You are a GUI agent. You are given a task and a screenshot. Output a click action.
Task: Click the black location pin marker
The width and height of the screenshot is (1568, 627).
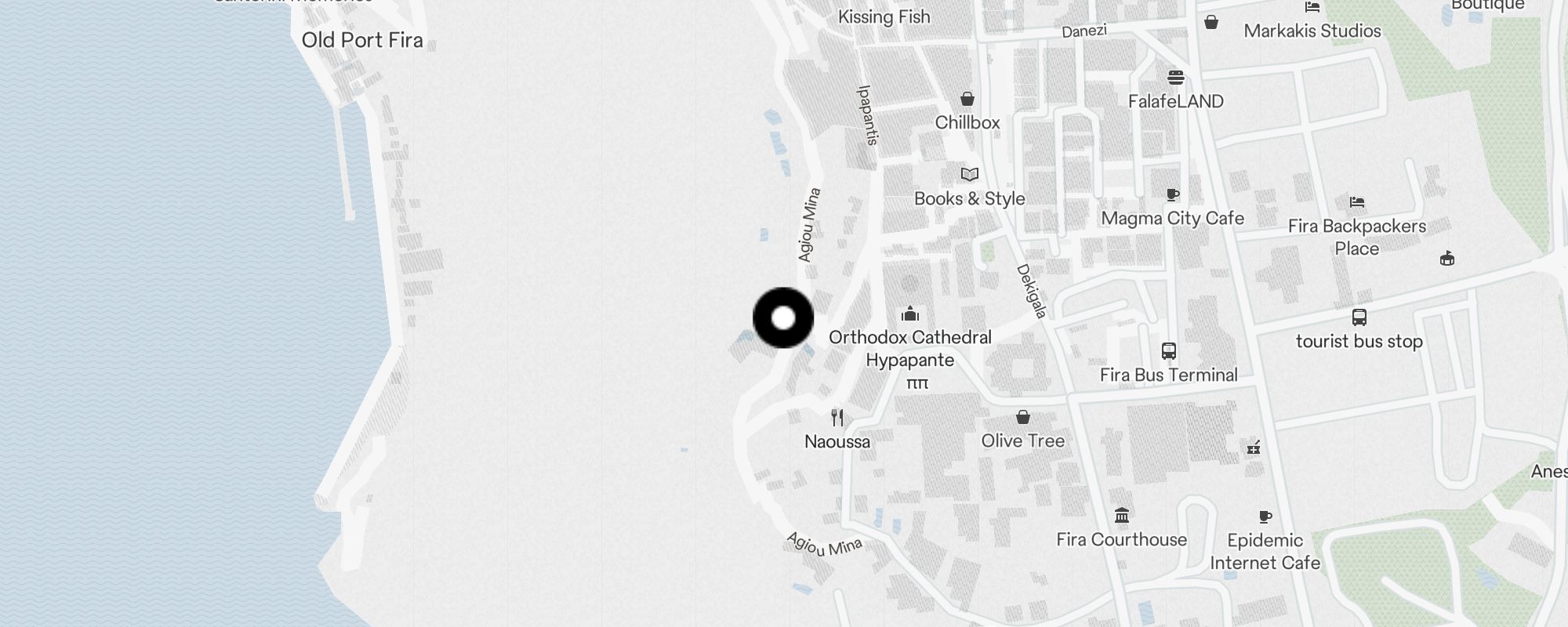[x=783, y=317]
